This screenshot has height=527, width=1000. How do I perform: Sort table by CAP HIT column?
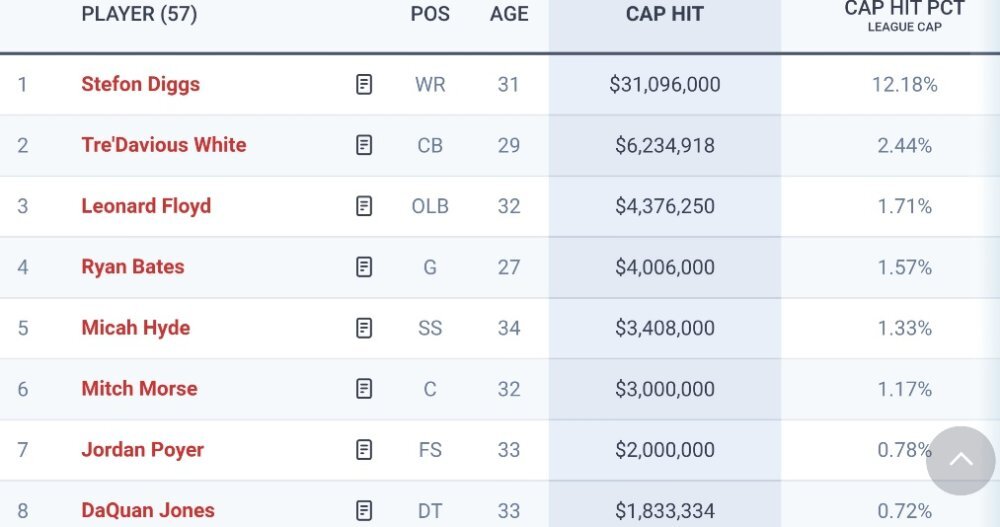coord(665,14)
